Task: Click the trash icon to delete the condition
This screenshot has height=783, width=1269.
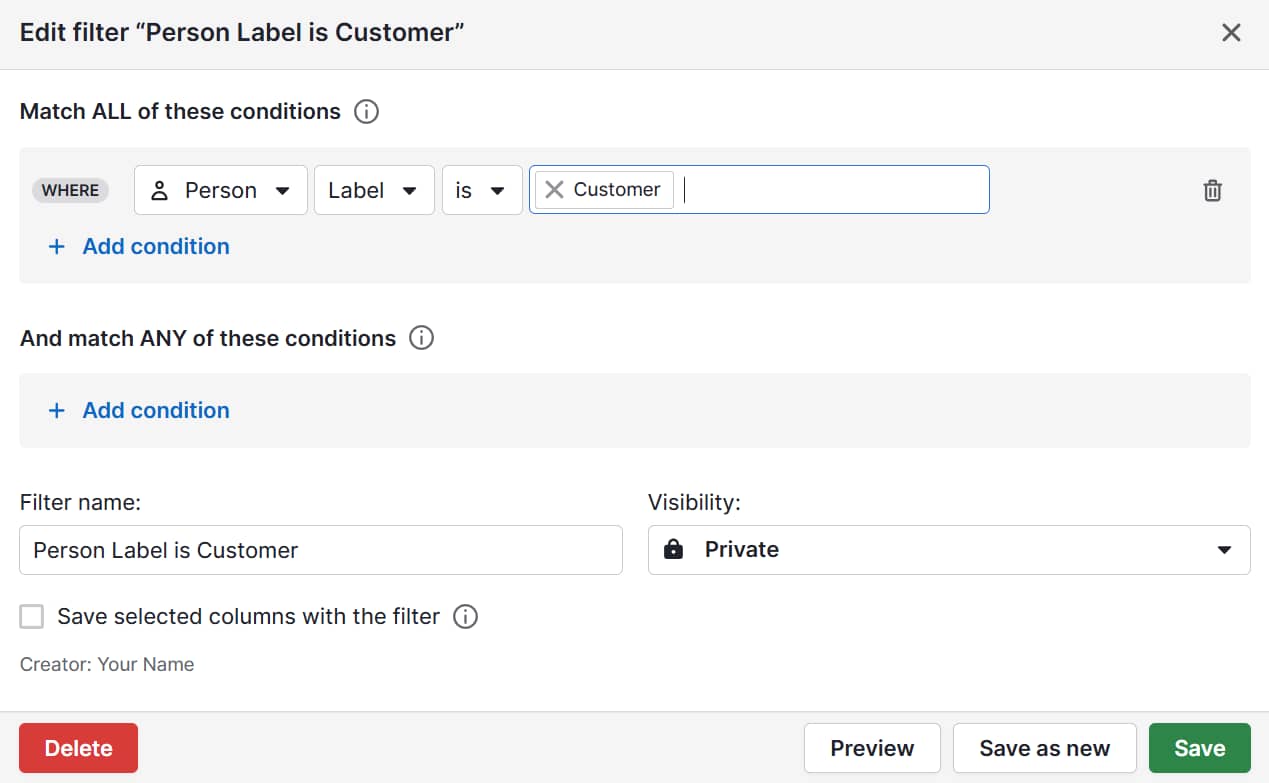Action: point(1212,190)
